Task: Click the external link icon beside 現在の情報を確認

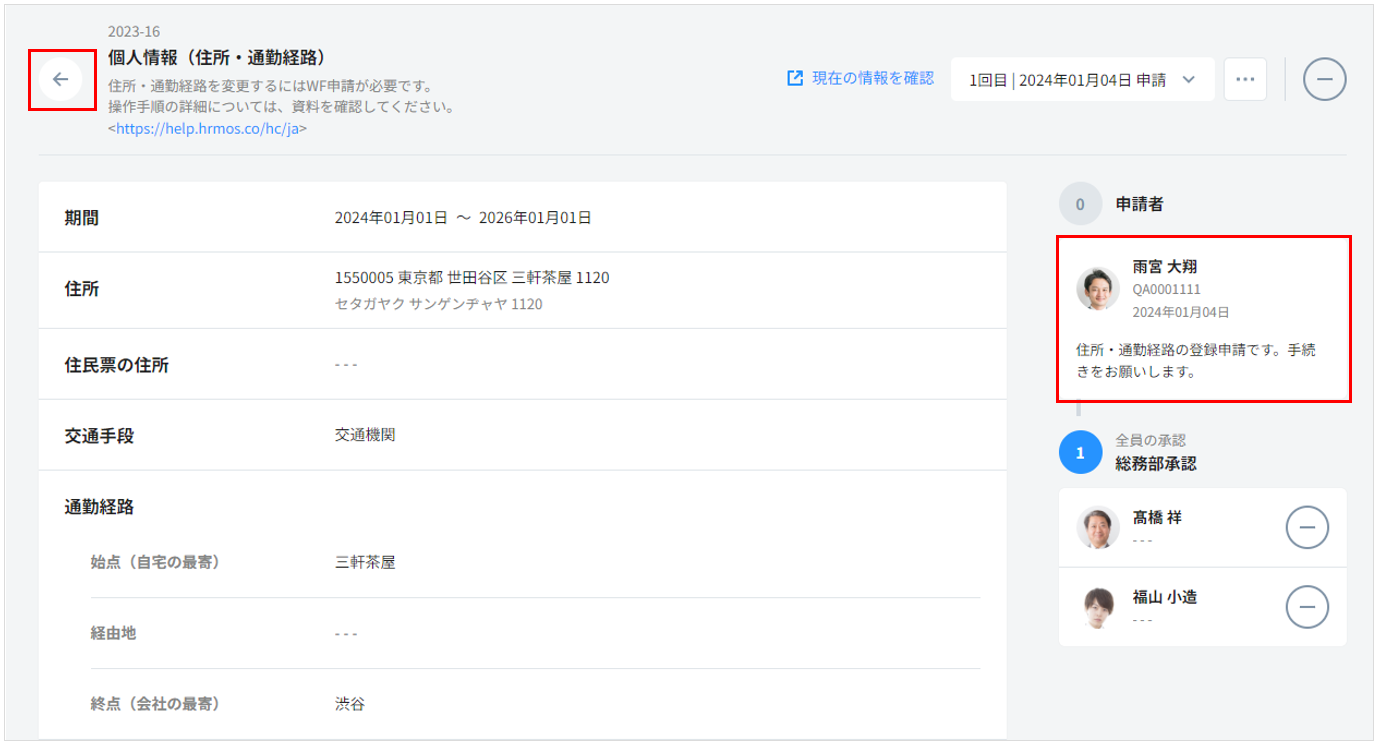Action: pyautogui.click(x=795, y=78)
